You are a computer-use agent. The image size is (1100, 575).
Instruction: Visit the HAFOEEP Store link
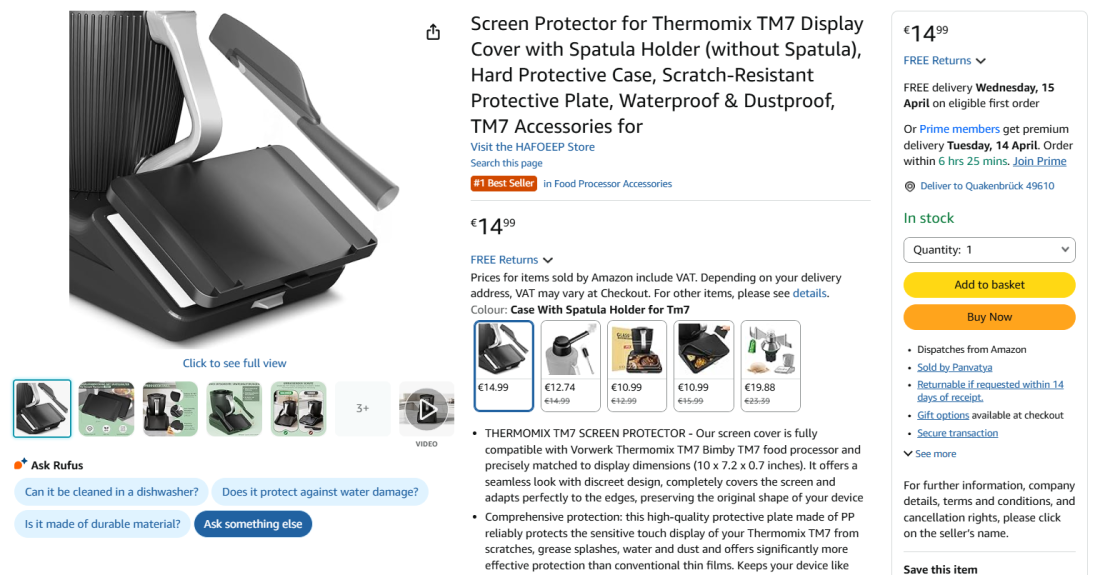[532, 147]
